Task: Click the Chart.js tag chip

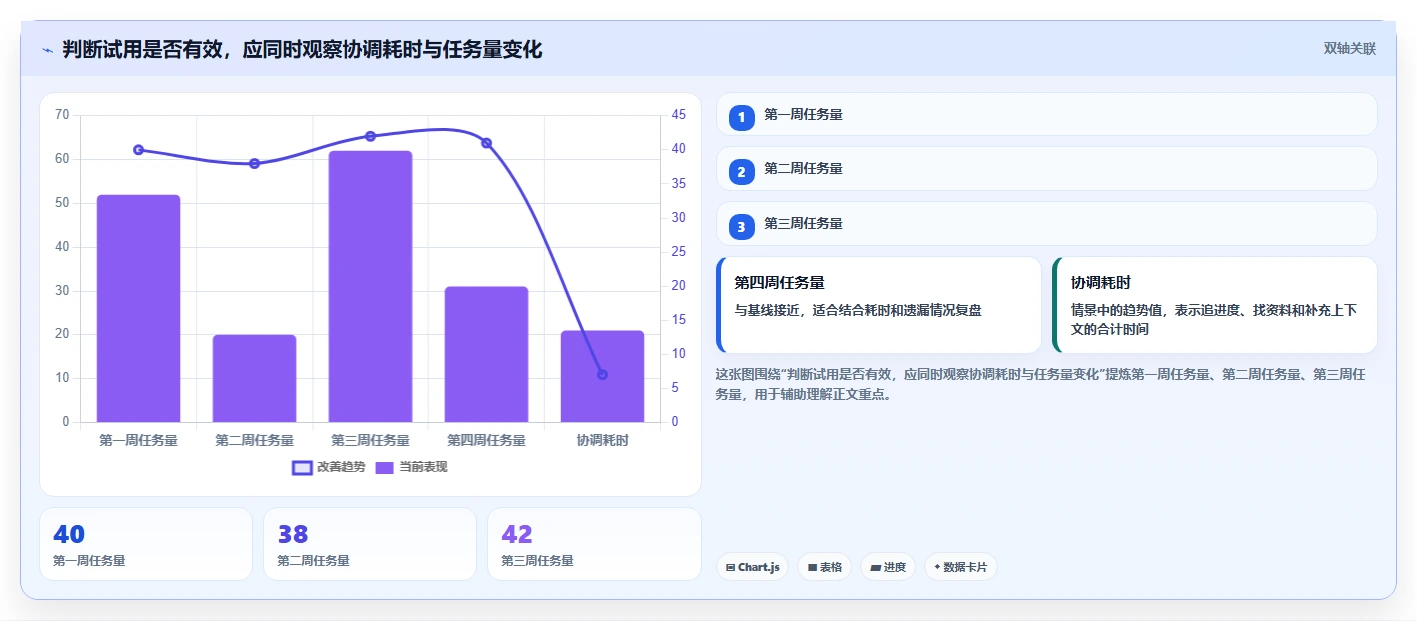Action: (x=752, y=567)
